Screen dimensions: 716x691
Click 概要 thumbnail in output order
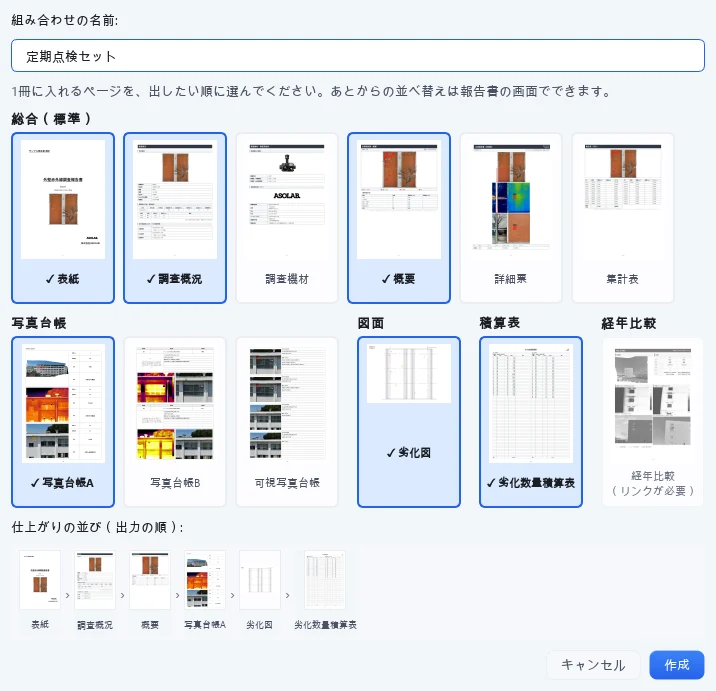pos(150,580)
